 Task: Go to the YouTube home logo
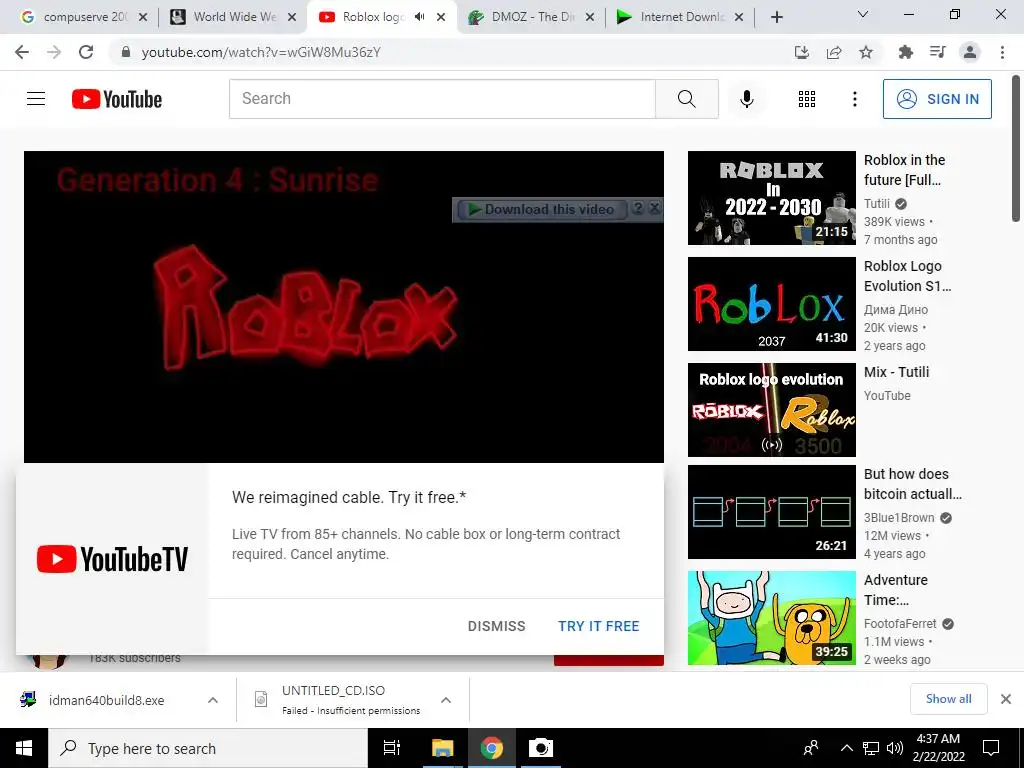click(x=117, y=99)
